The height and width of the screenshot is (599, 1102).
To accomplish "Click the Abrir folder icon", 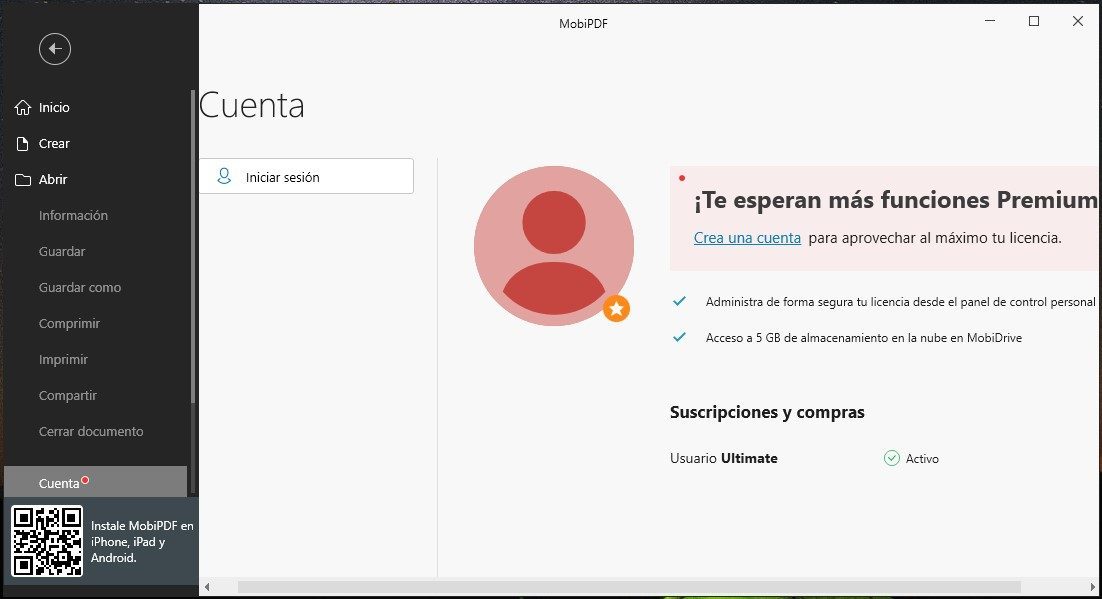I will 23,180.
